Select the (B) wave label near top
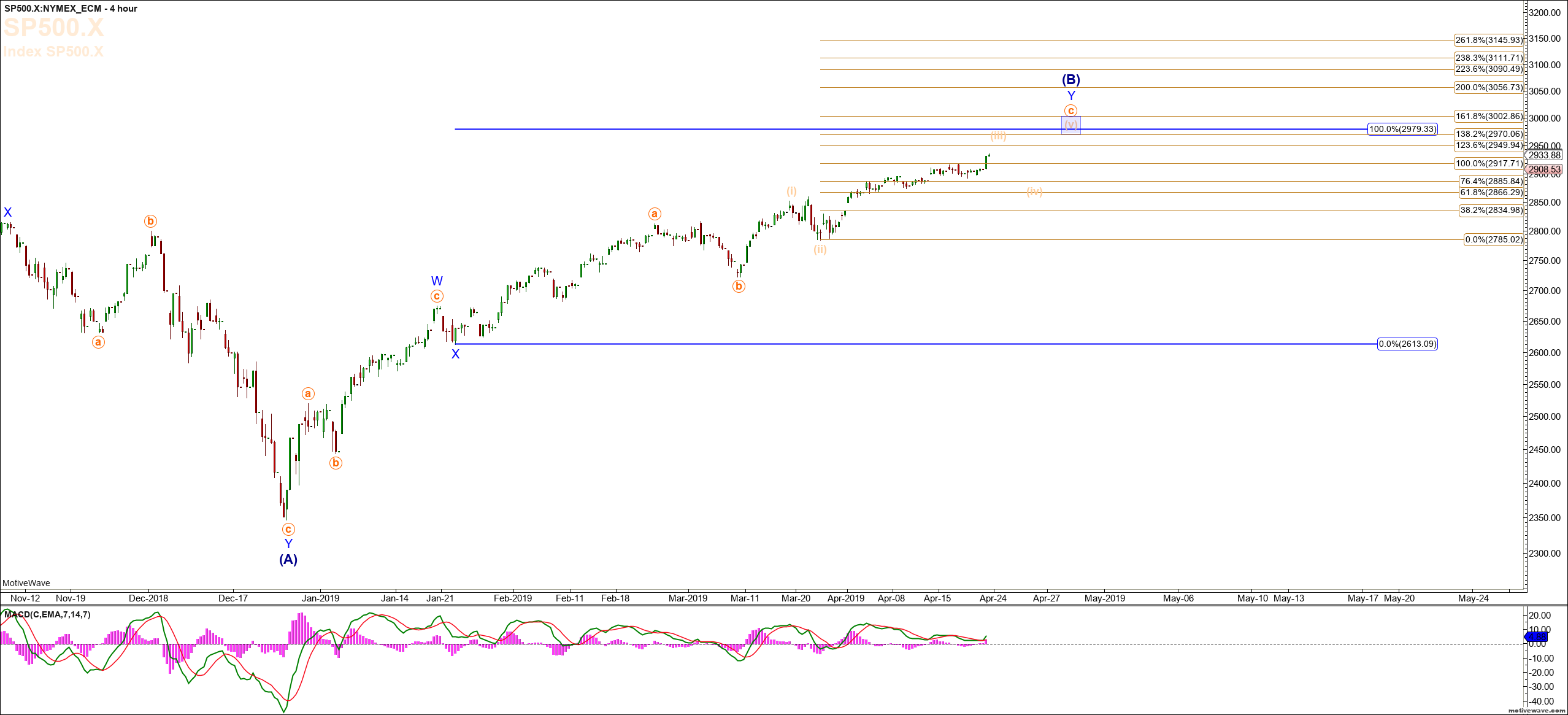Screen dimensions: 1568x715 (1071, 80)
